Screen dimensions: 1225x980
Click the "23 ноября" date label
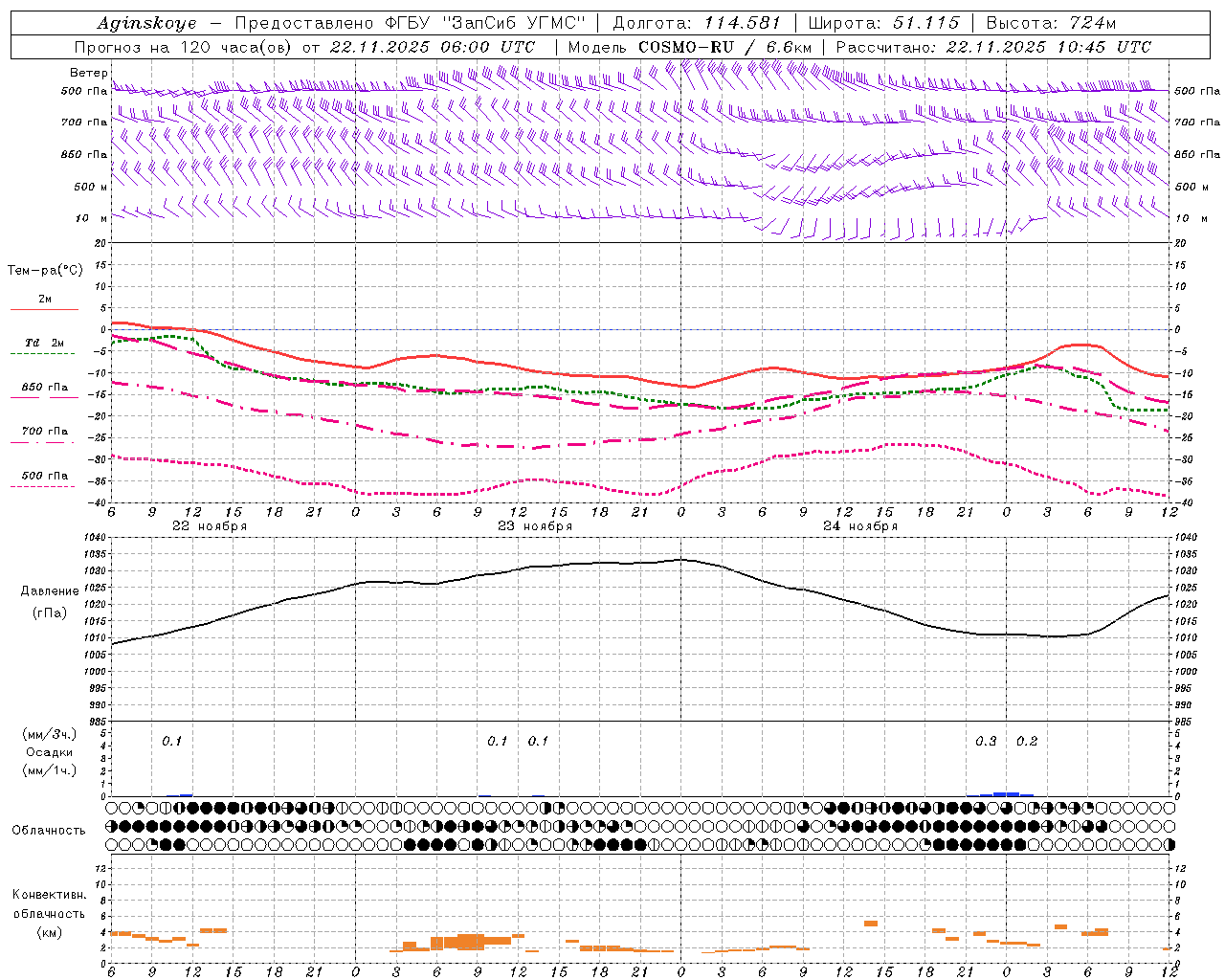coord(535,526)
